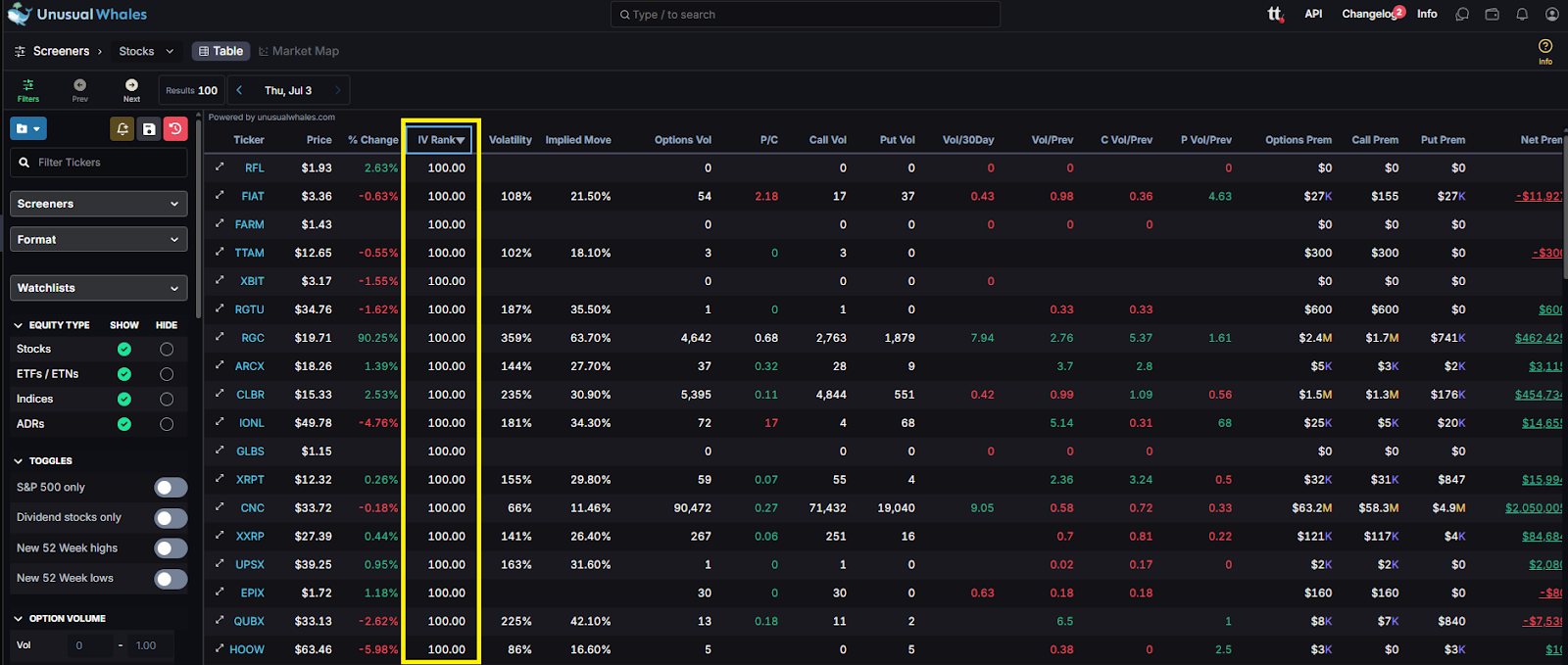
Task: Collapse the EQUITY TYPE section
Action: click(19, 325)
